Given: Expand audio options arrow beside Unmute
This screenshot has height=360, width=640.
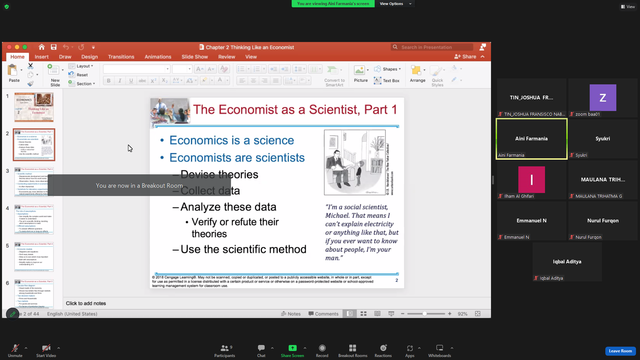Looking at the screenshot, I should click(26, 348).
